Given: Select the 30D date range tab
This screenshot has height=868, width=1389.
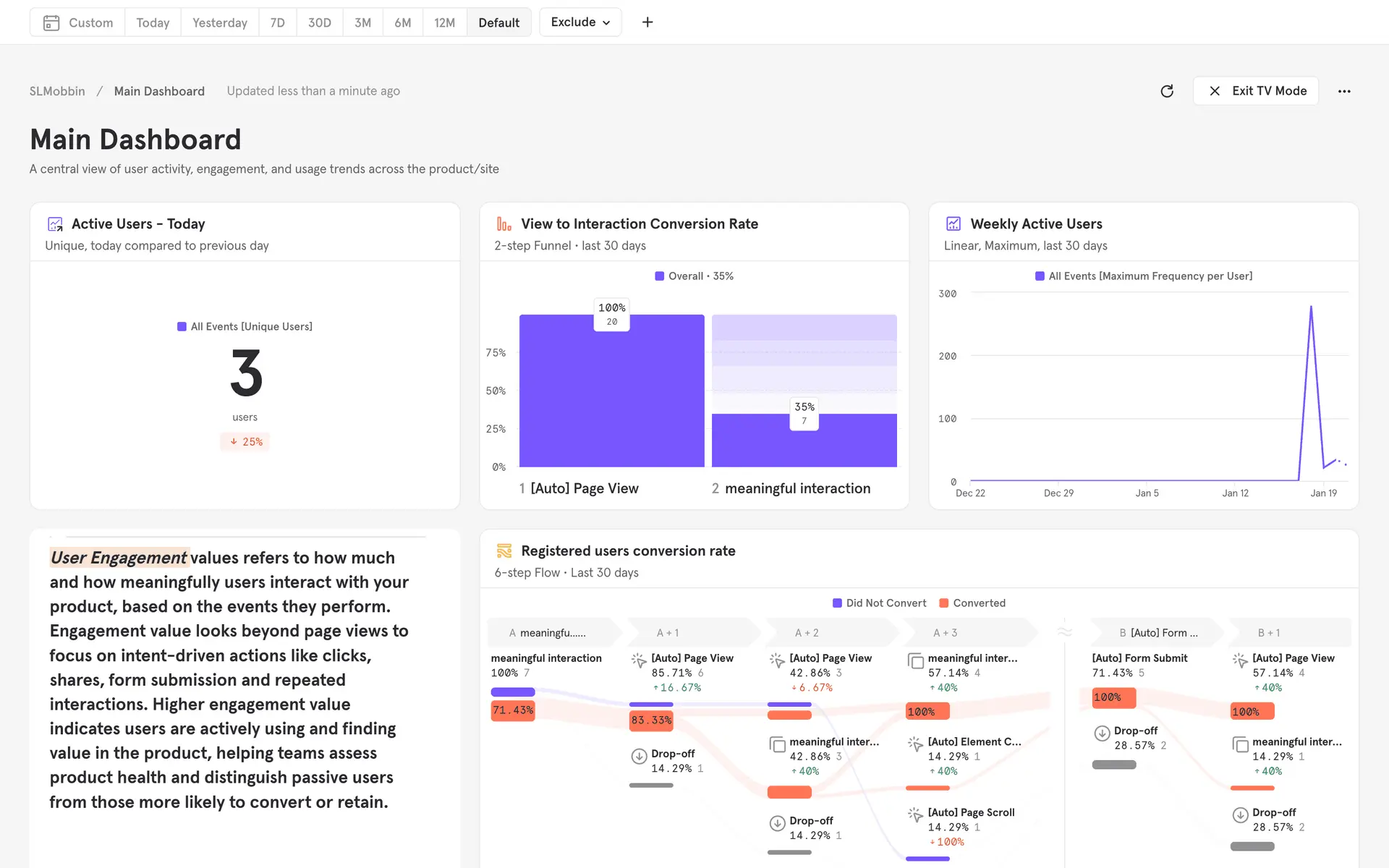Looking at the screenshot, I should coord(319,22).
